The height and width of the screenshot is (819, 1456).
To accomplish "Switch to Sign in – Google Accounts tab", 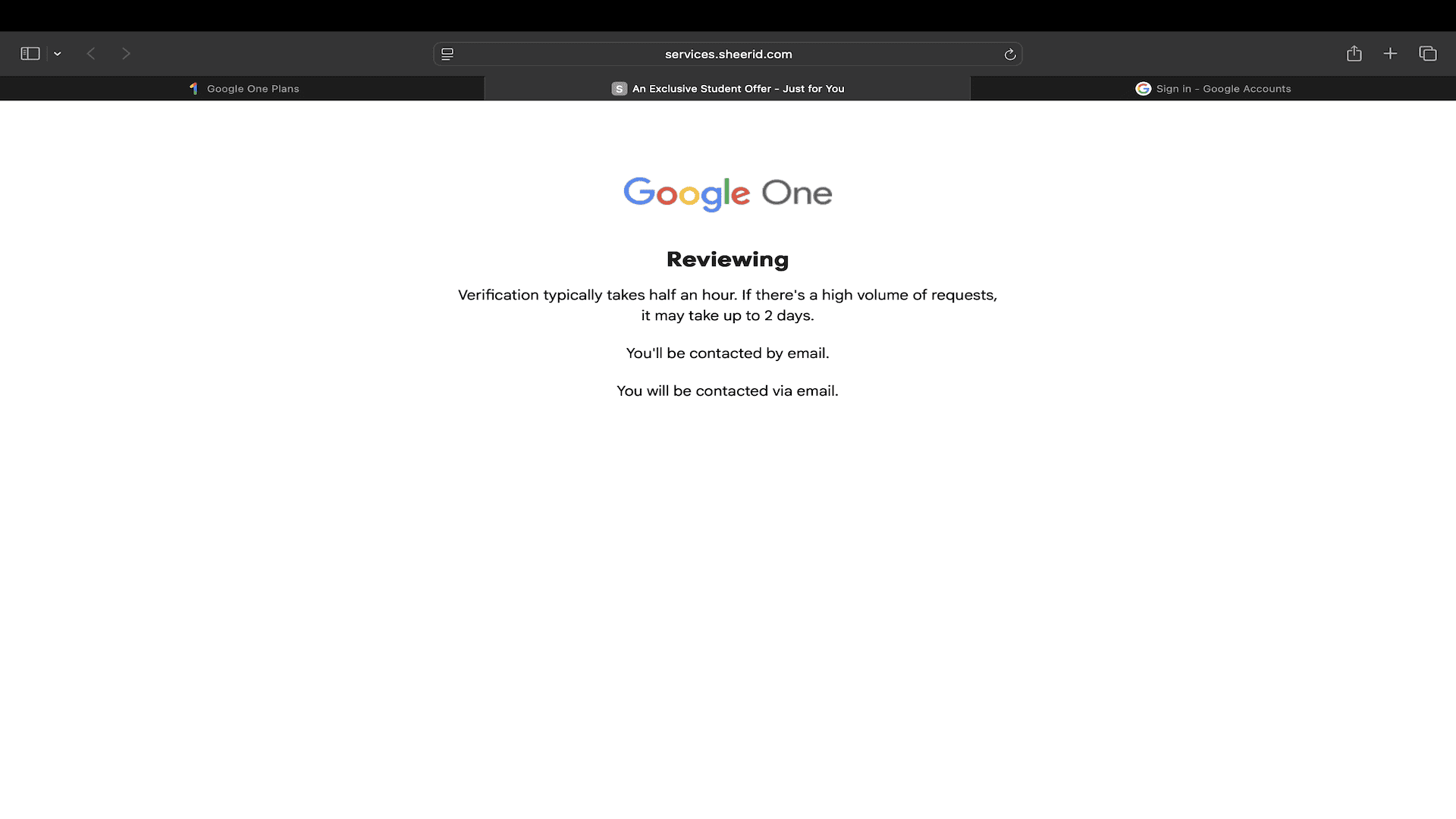I will pyautogui.click(x=1213, y=89).
